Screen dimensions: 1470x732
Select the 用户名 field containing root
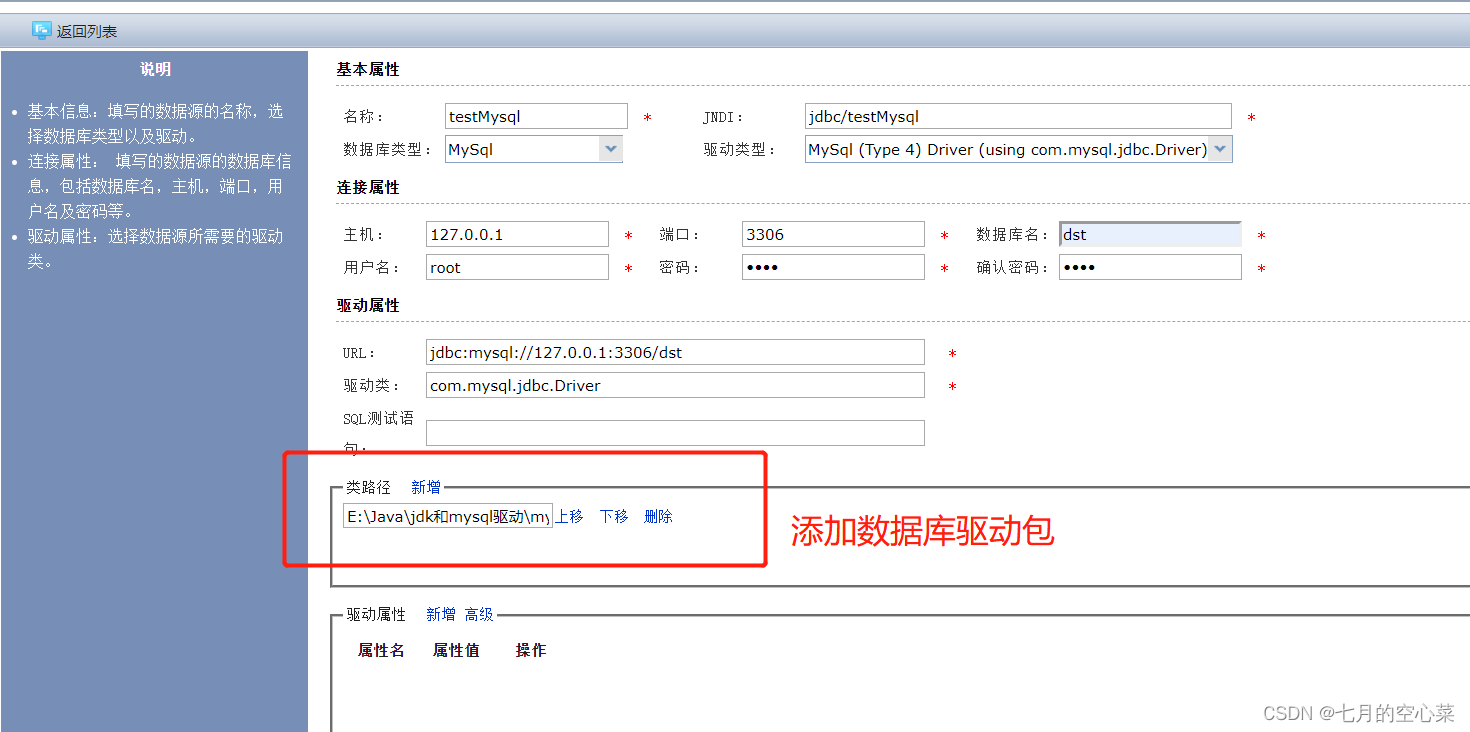pyautogui.click(x=516, y=266)
